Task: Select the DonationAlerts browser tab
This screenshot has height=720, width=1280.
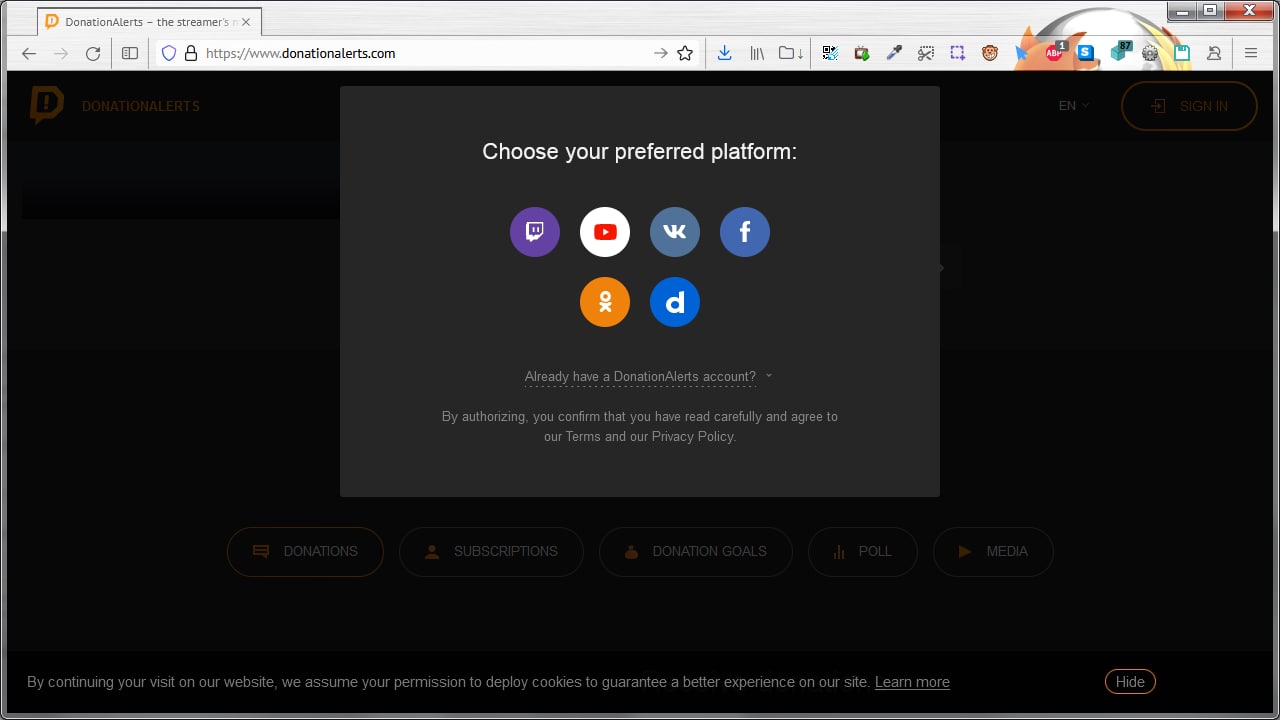Action: [x=148, y=22]
